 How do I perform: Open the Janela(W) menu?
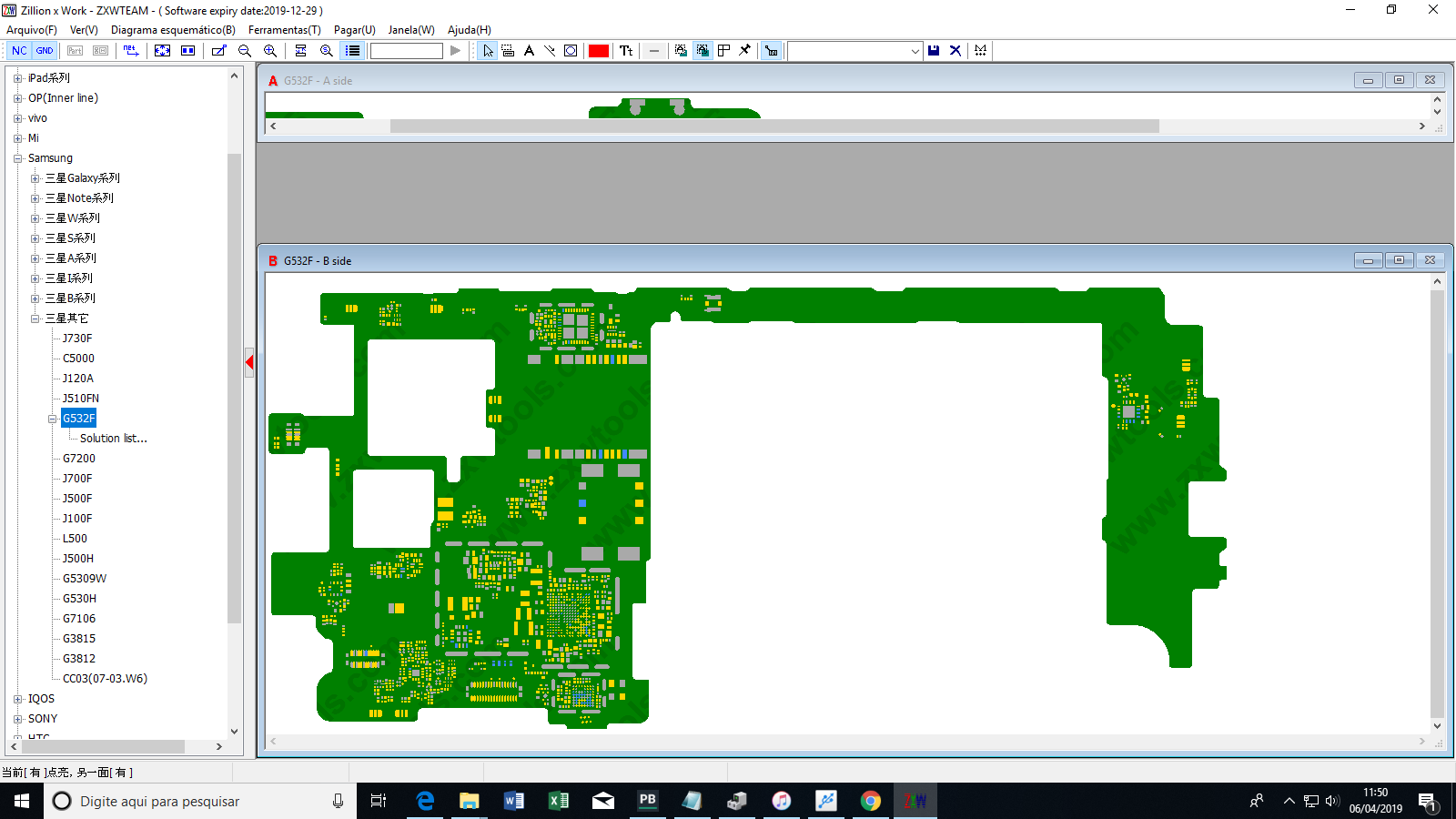pyautogui.click(x=411, y=30)
